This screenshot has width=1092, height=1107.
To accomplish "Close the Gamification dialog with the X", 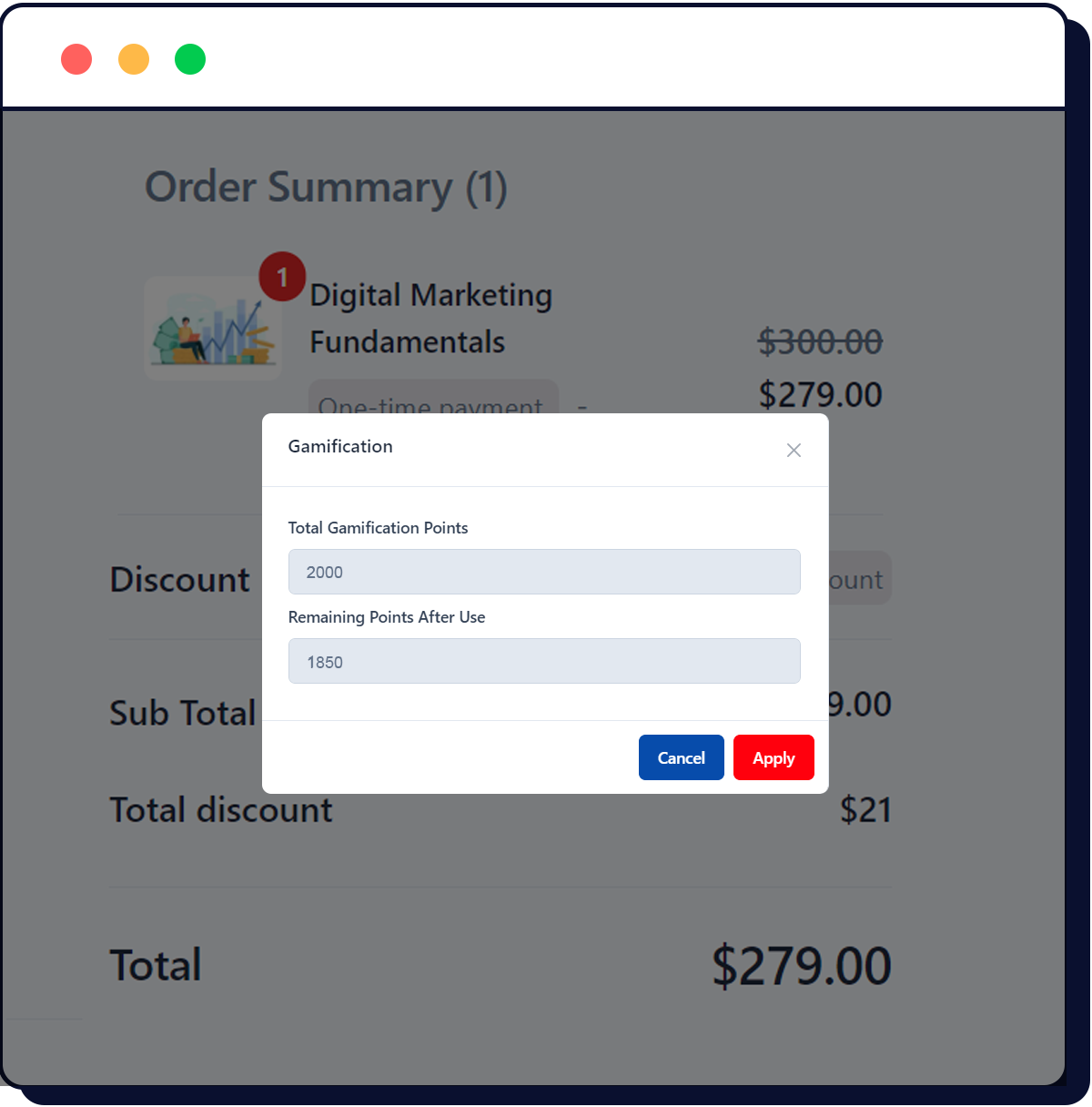I will [x=794, y=451].
